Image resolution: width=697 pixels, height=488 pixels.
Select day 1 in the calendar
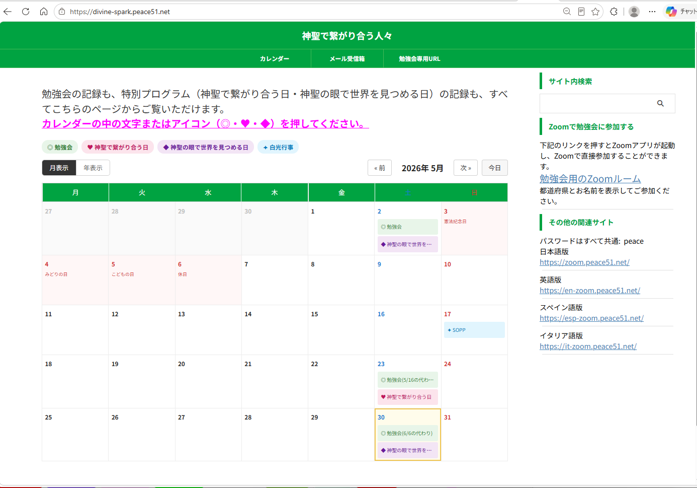(341, 229)
